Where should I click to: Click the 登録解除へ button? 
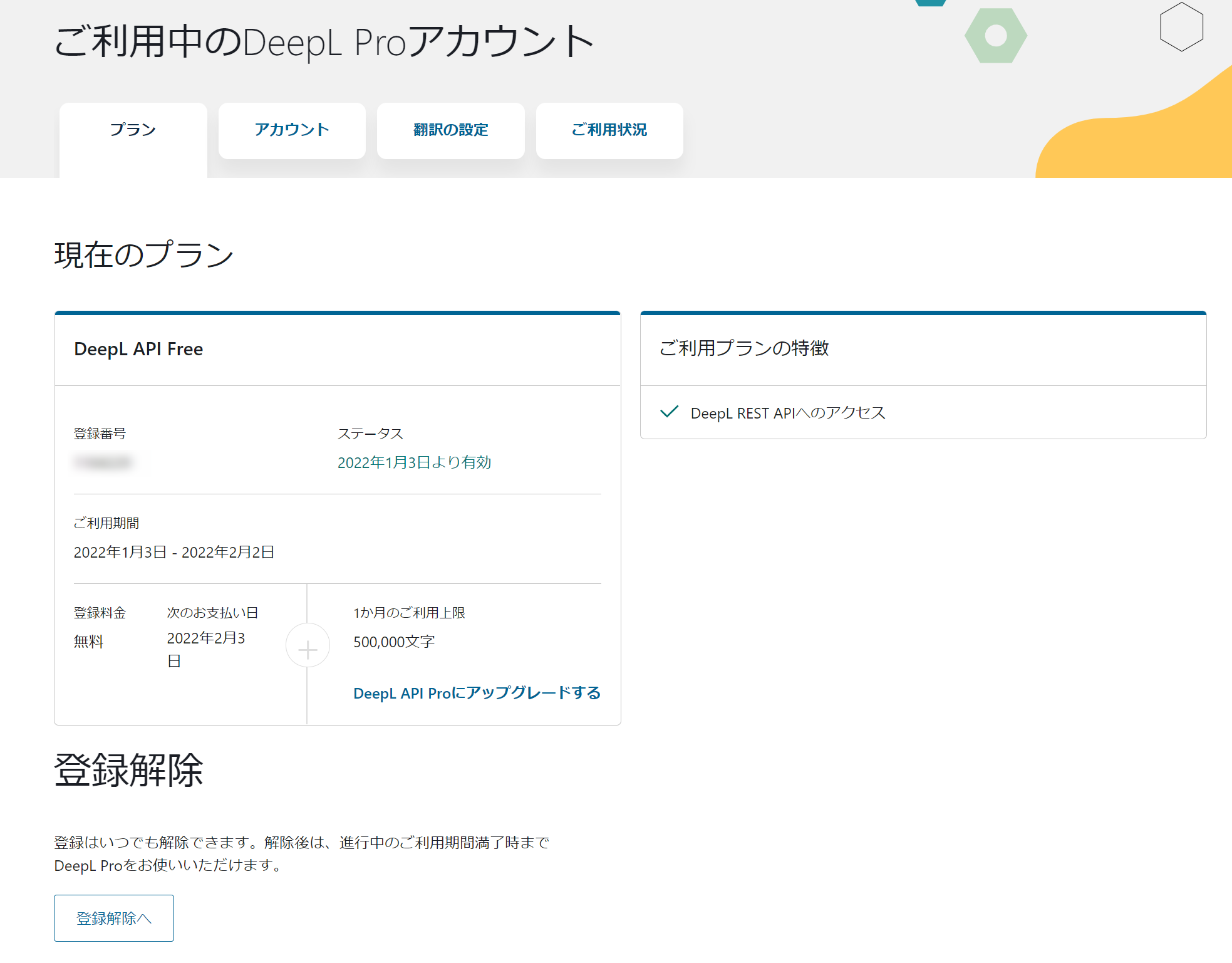pos(114,918)
